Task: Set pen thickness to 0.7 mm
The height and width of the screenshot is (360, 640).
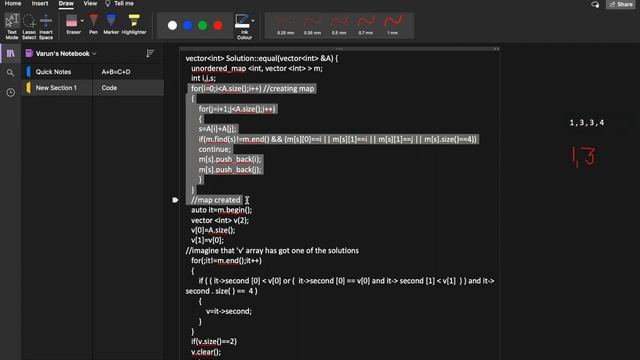Action: pyautogui.click(x=365, y=26)
